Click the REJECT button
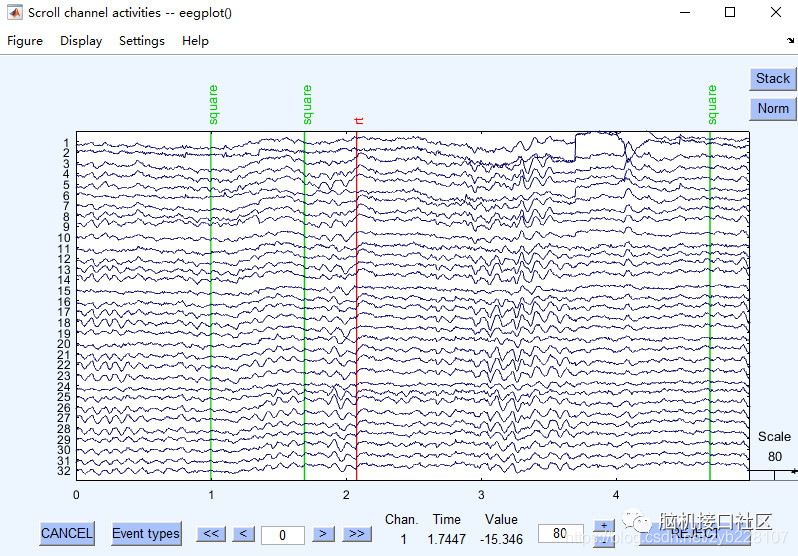This screenshot has height=556, width=798. (693, 533)
